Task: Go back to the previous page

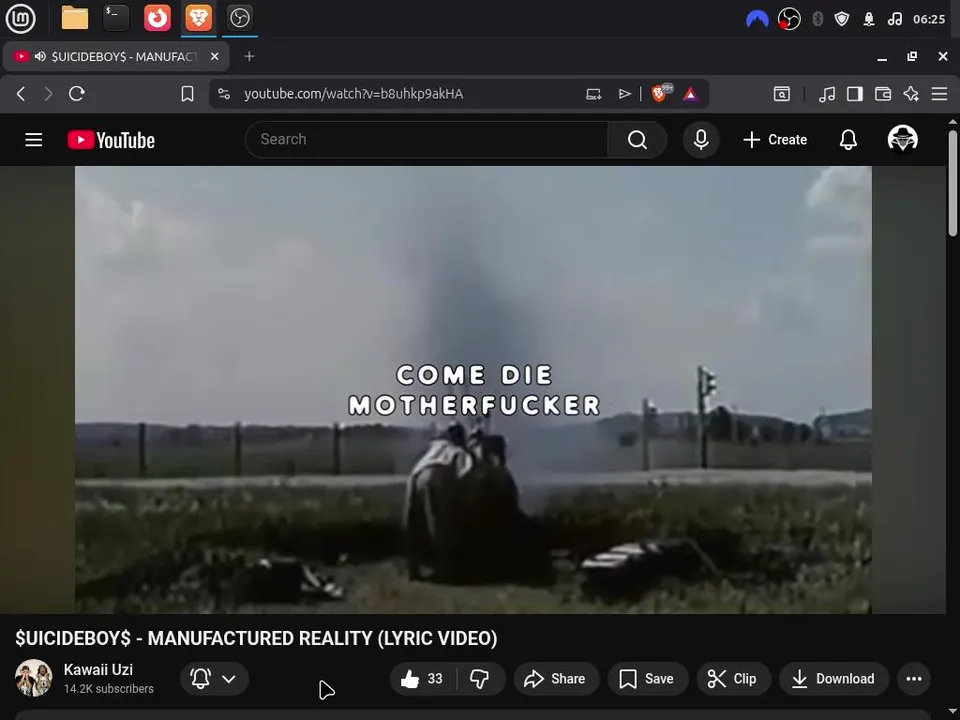Action: 21,94
